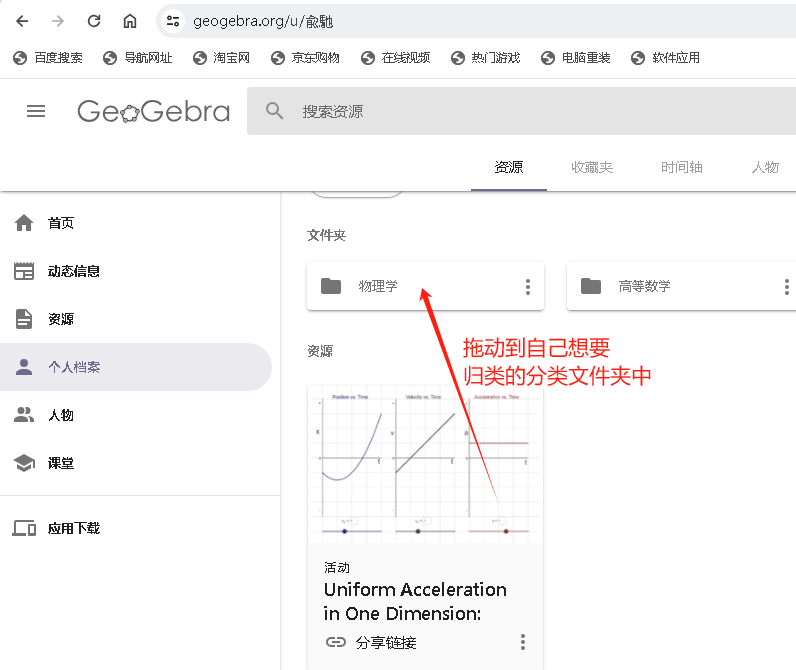Open the 软件应用 bookmark
The image size is (796, 670).
666,58
